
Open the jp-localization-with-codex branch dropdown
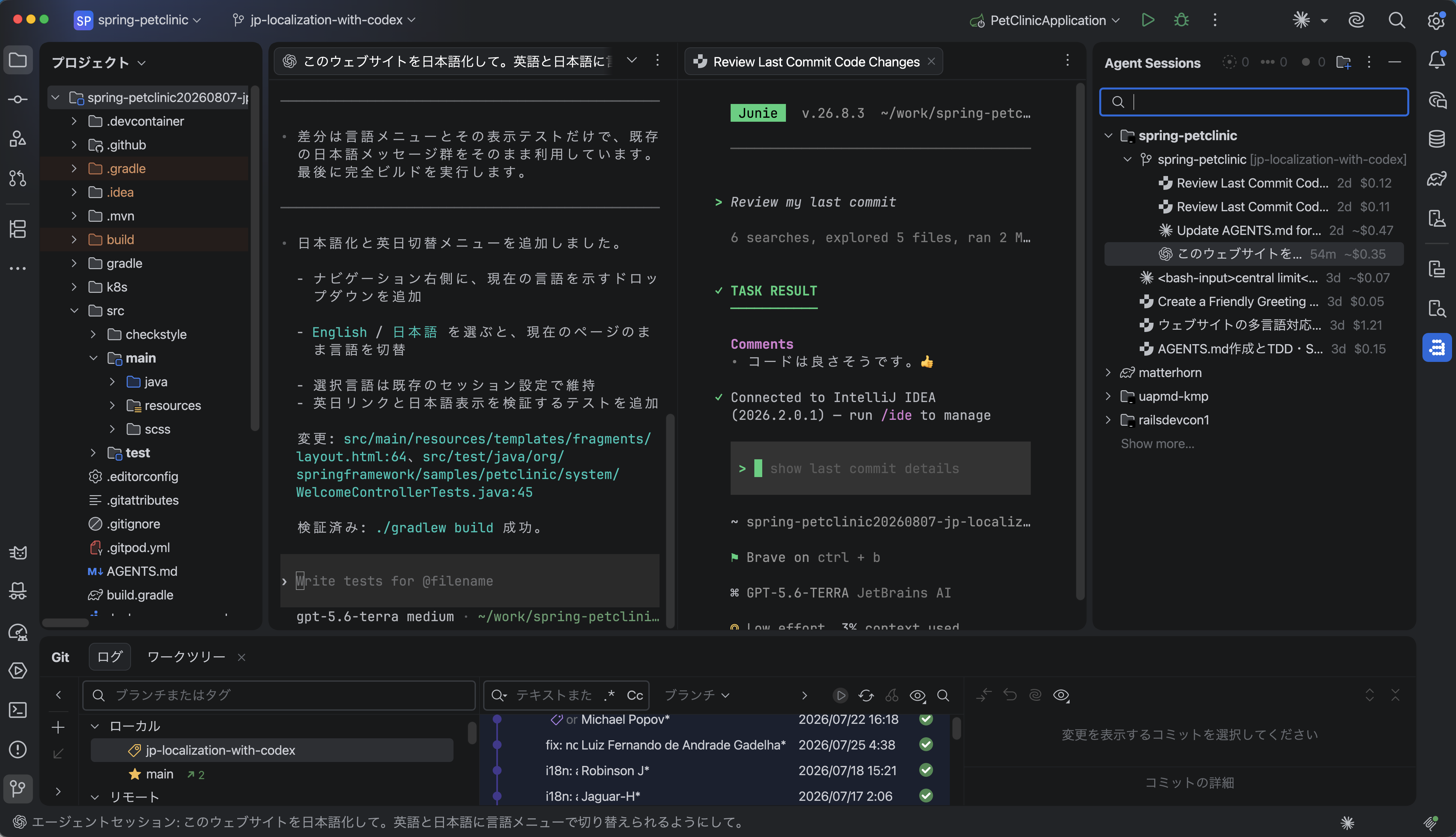pos(324,20)
